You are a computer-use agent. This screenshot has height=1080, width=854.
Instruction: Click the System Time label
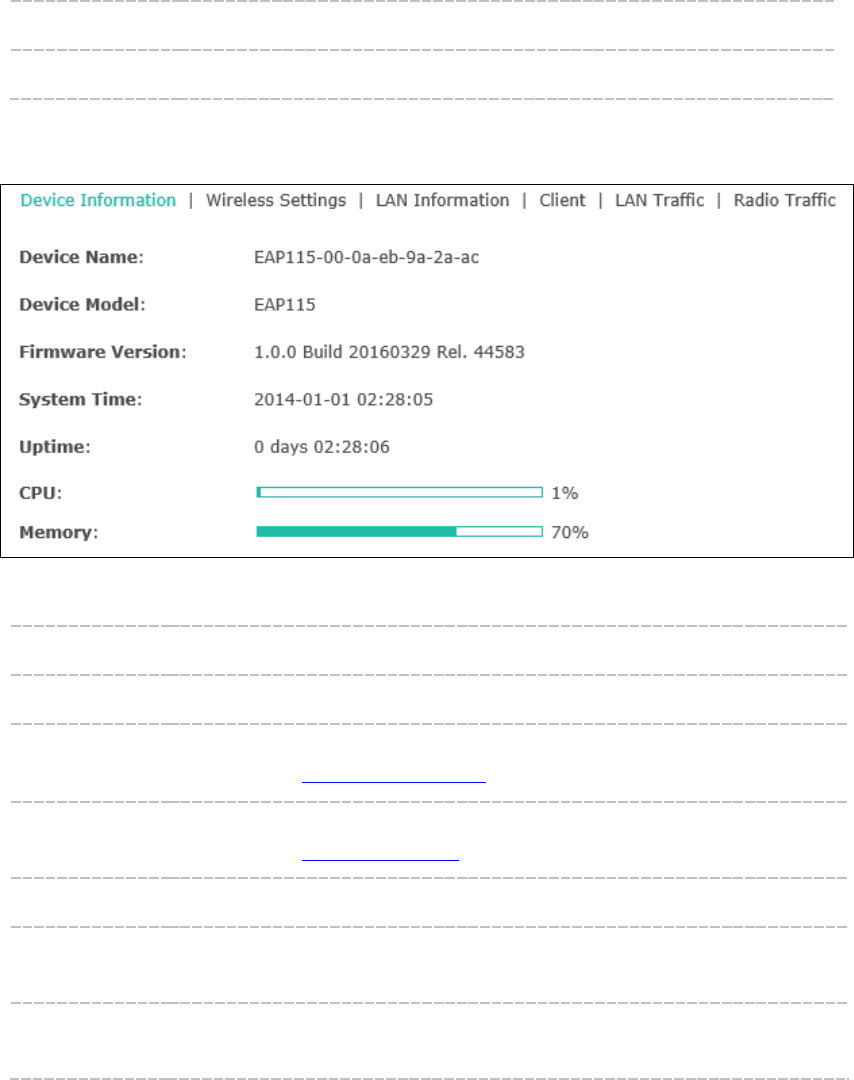[81, 399]
